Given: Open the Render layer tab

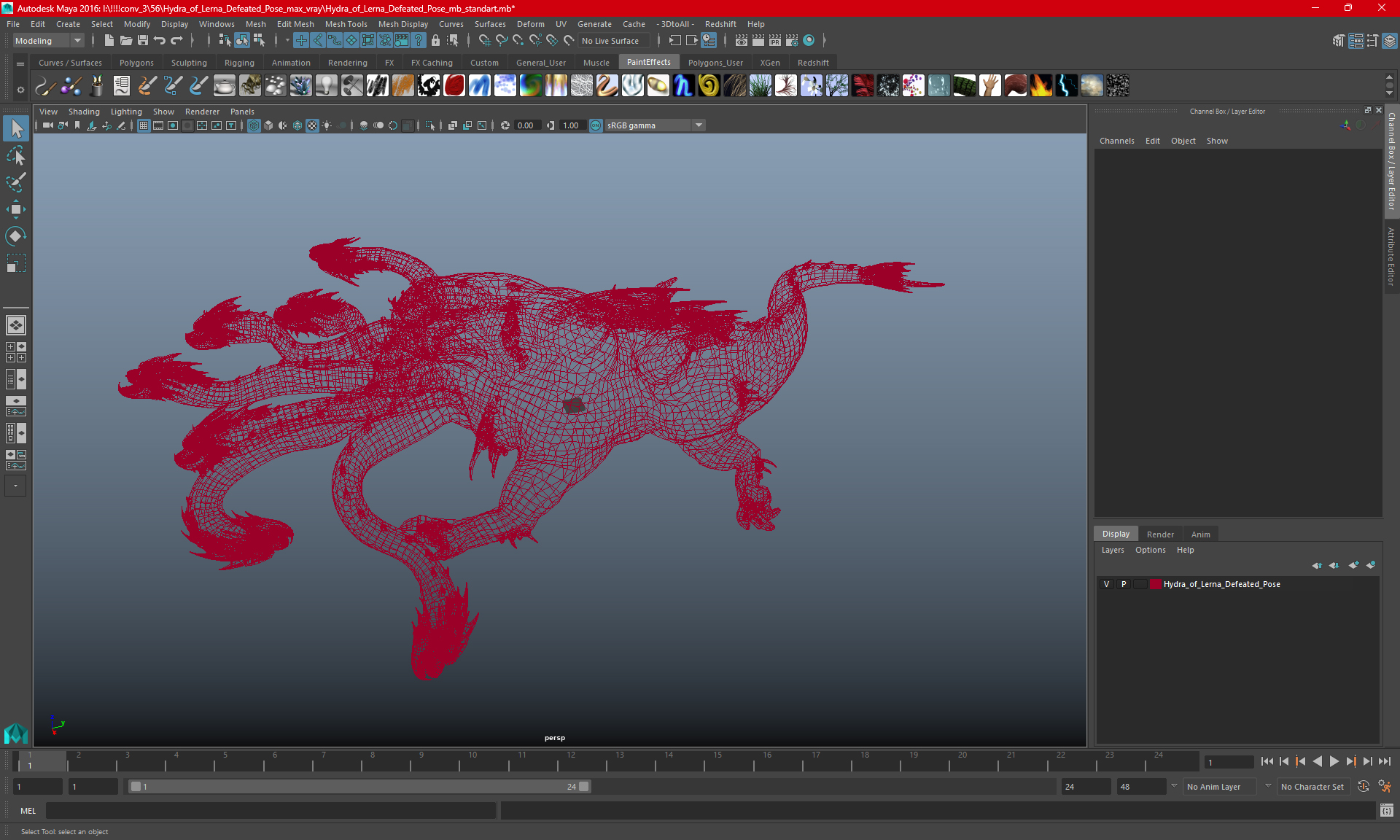Looking at the screenshot, I should pos(1159,534).
